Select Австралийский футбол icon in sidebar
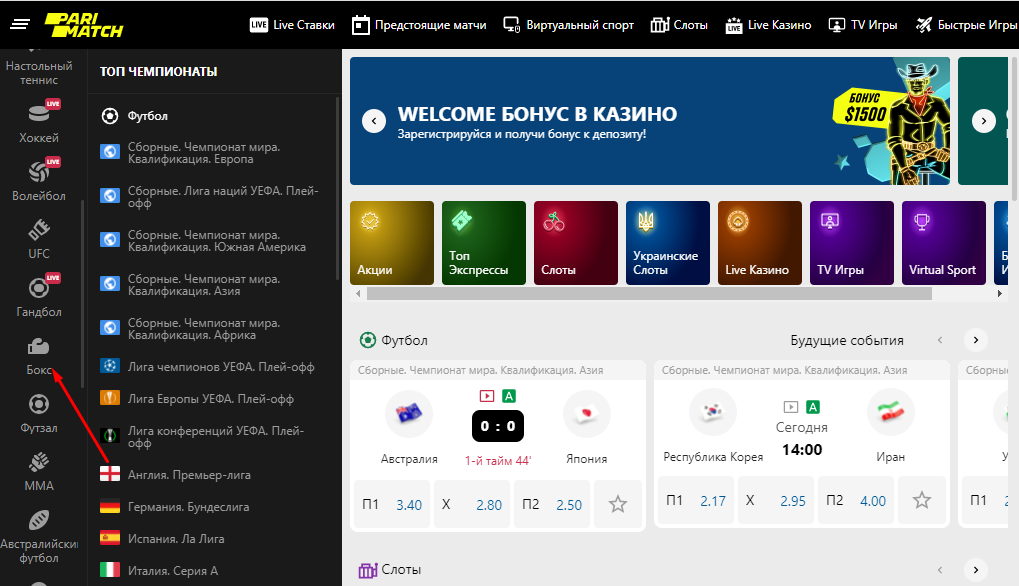 tap(39, 520)
